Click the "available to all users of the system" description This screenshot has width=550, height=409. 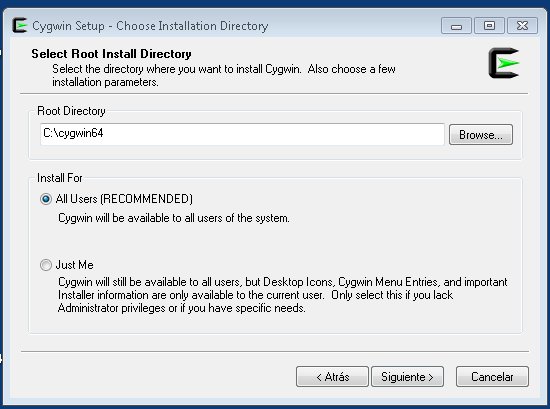point(174,218)
